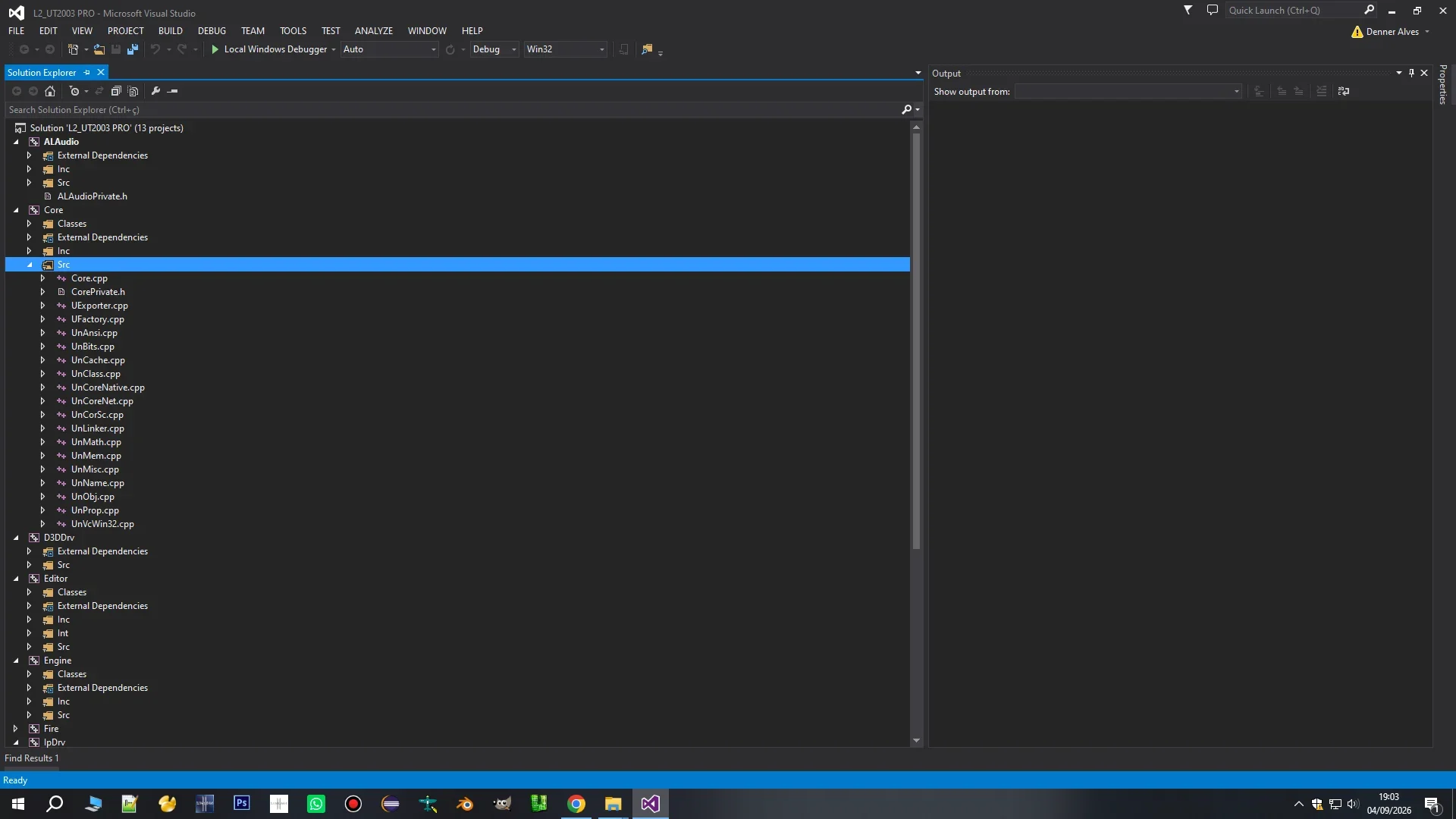The height and width of the screenshot is (819, 1456).
Task: Open the TOOLS menu
Action: tap(293, 31)
